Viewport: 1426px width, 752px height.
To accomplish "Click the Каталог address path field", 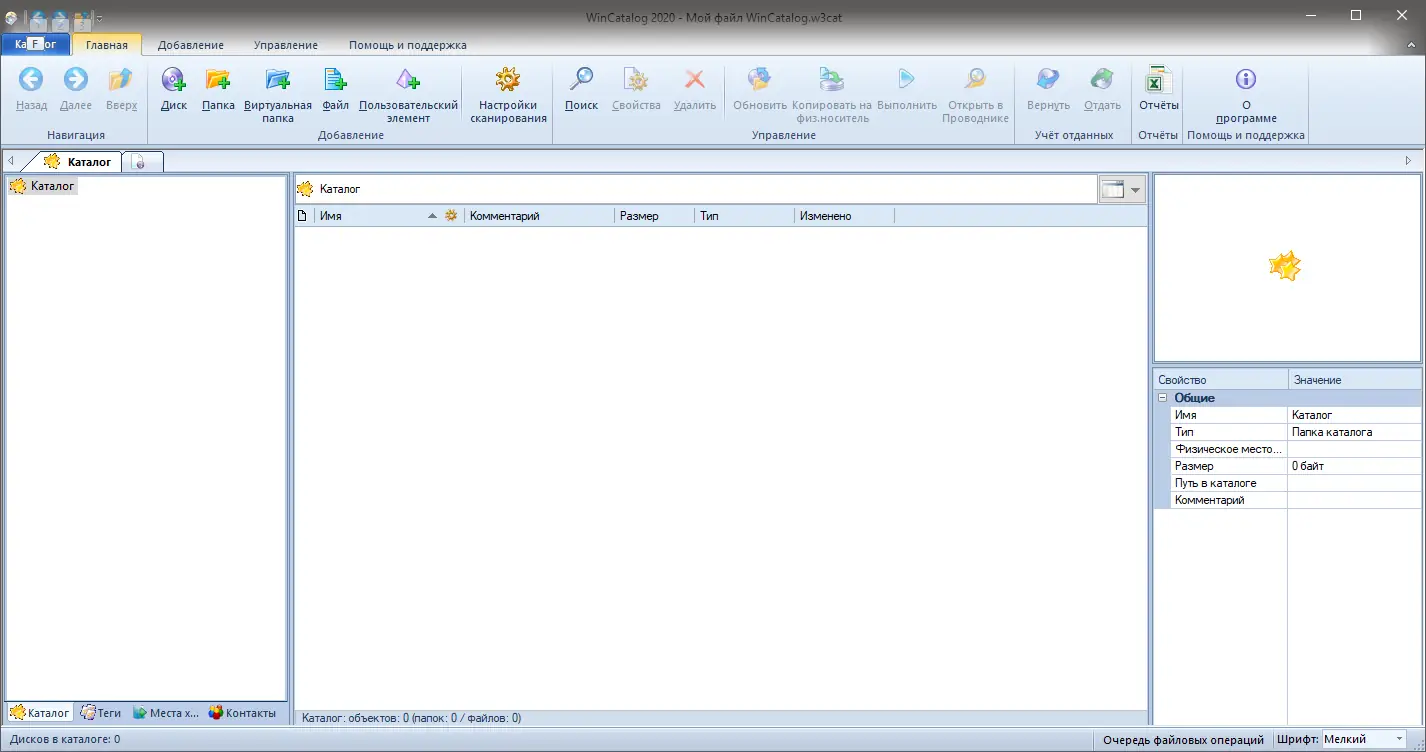I will [696, 189].
